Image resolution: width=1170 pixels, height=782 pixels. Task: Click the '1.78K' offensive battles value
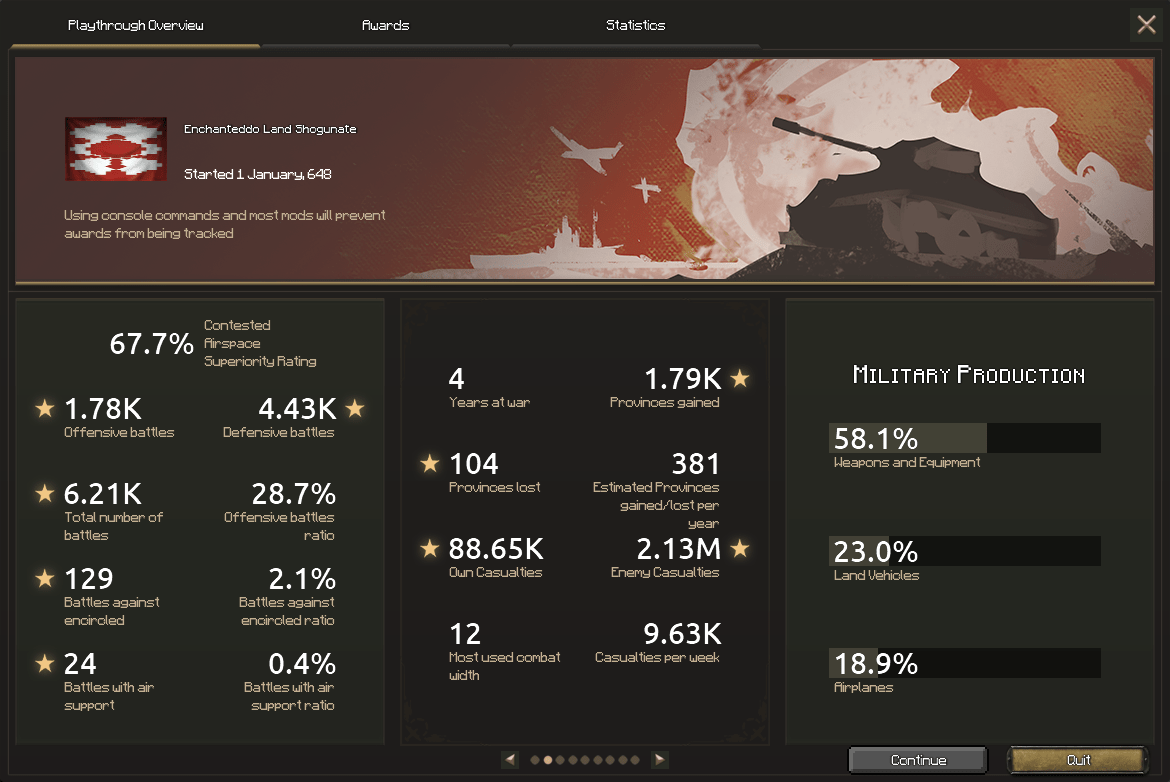click(x=103, y=409)
